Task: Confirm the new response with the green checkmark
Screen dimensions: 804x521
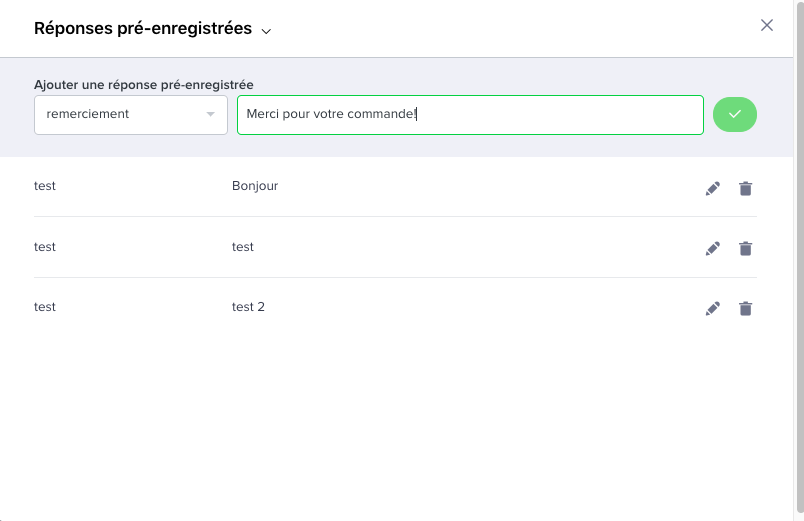Action: click(x=735, y=114)
